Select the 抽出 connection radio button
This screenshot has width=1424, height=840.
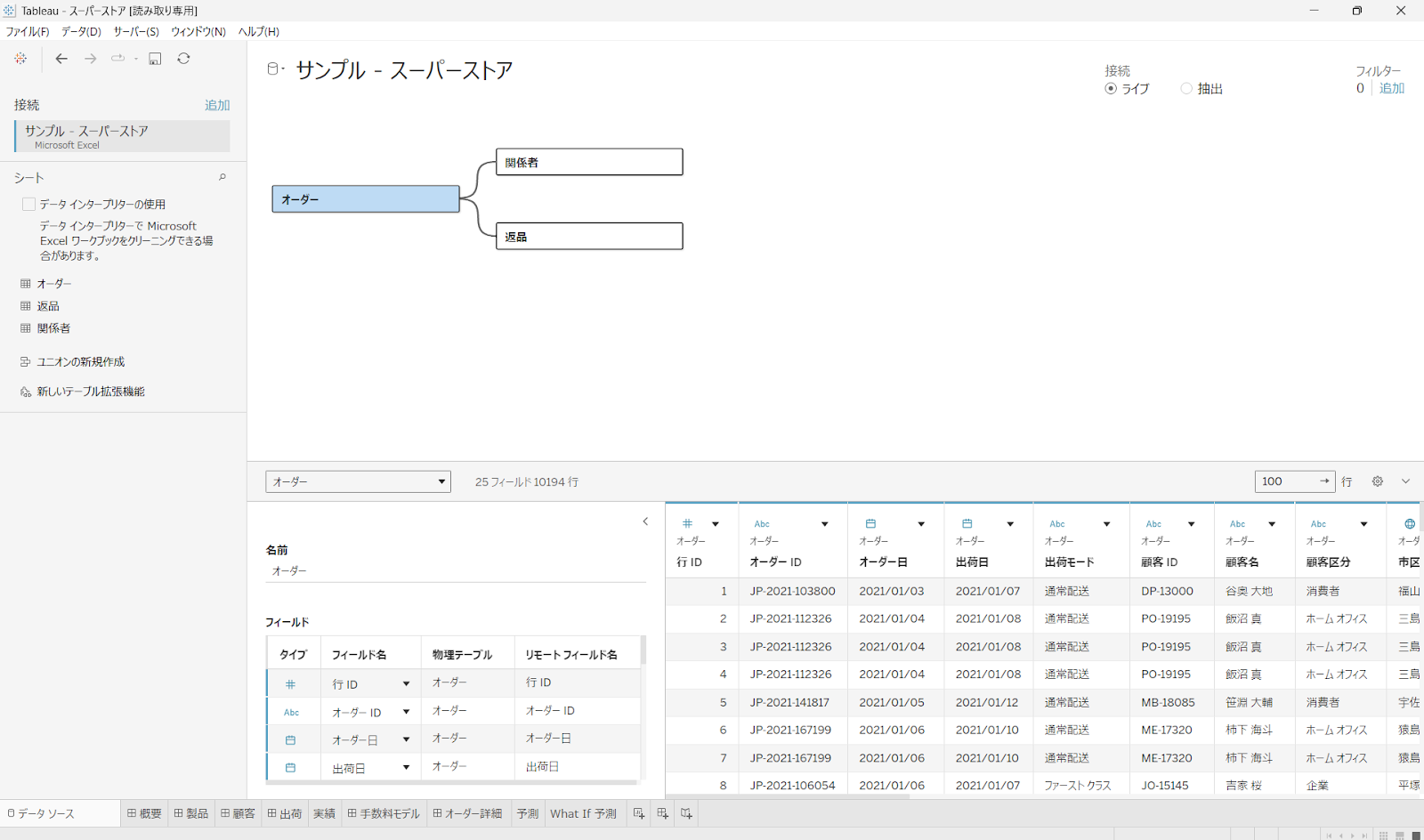pos(1186,88)
